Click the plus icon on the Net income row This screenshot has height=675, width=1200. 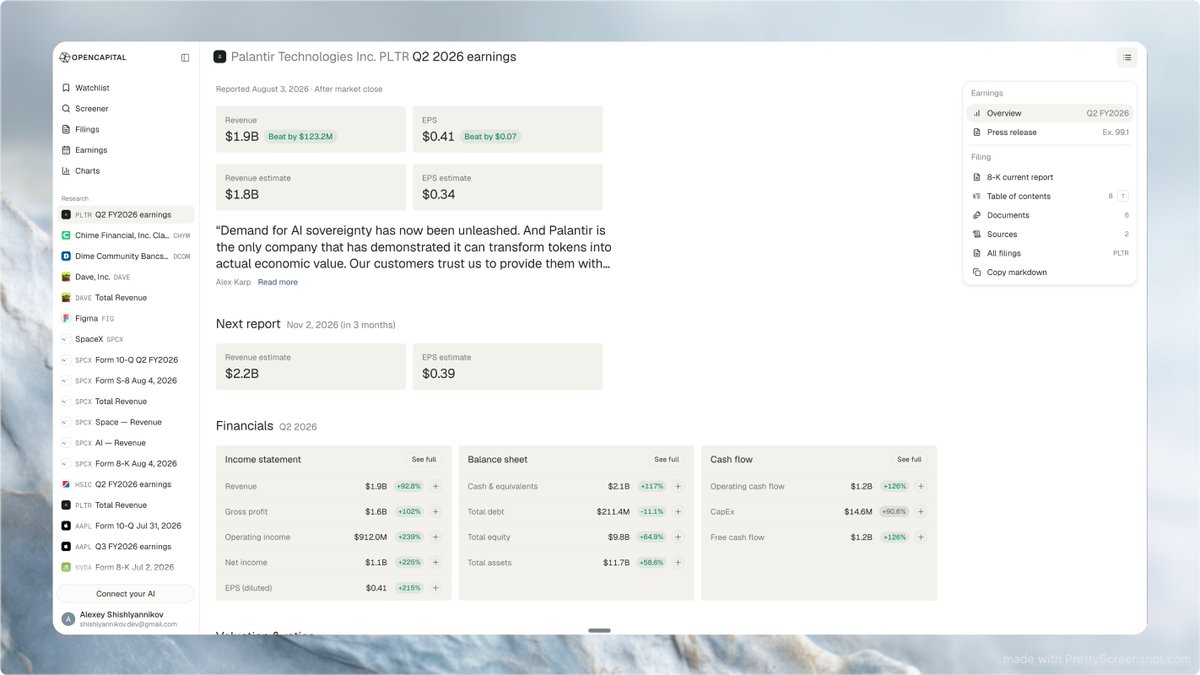[435, 563]
